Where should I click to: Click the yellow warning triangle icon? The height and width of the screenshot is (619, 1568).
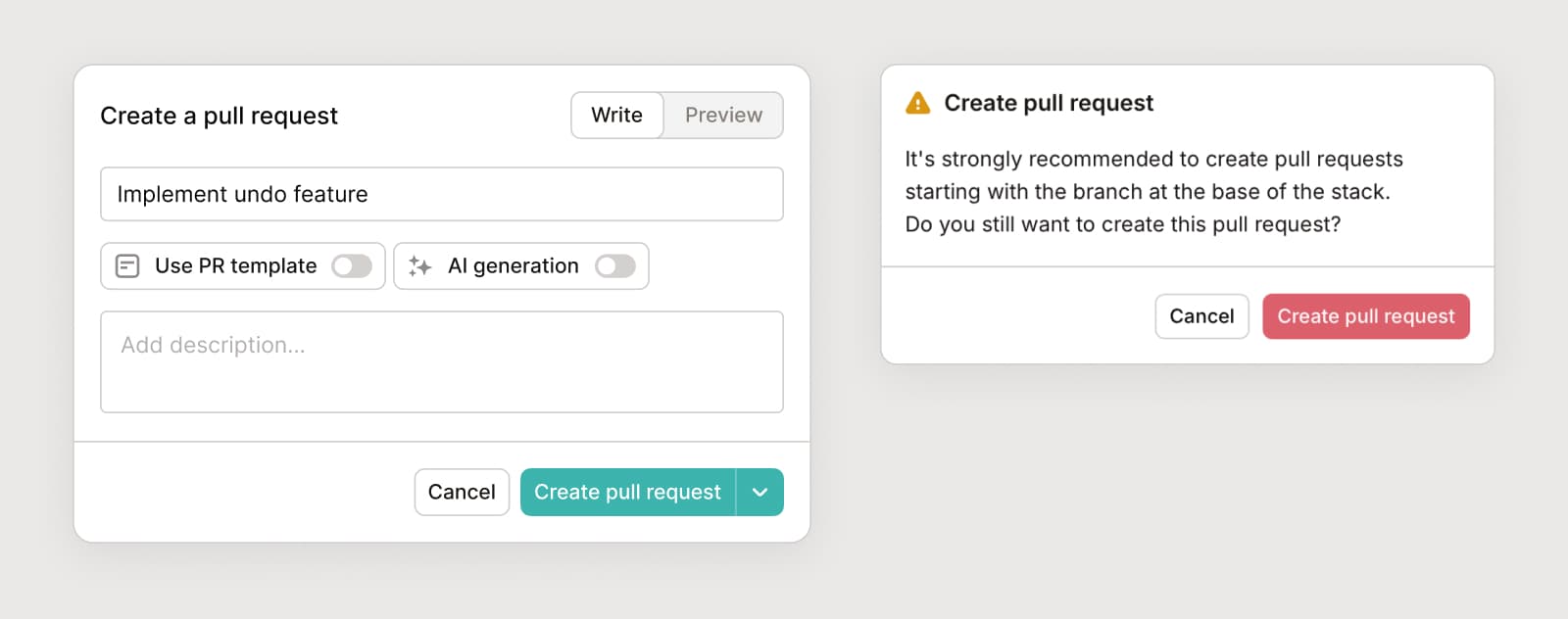click(x=918, y=103)
